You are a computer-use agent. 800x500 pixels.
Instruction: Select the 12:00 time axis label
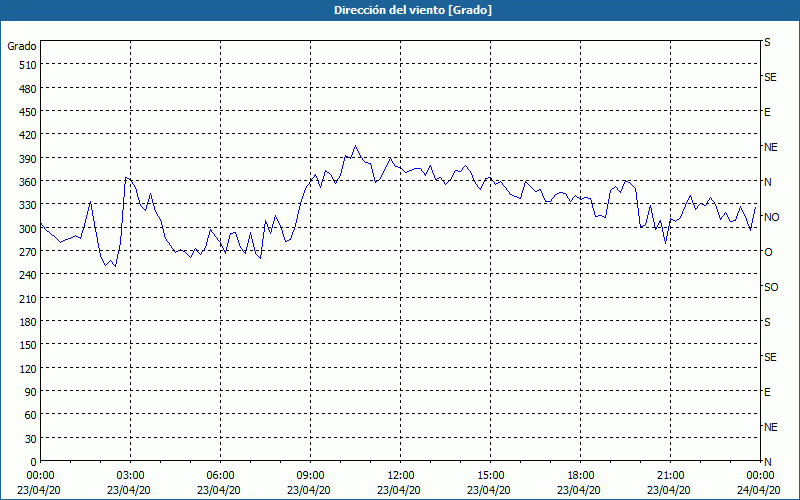(x=401, y=476)
